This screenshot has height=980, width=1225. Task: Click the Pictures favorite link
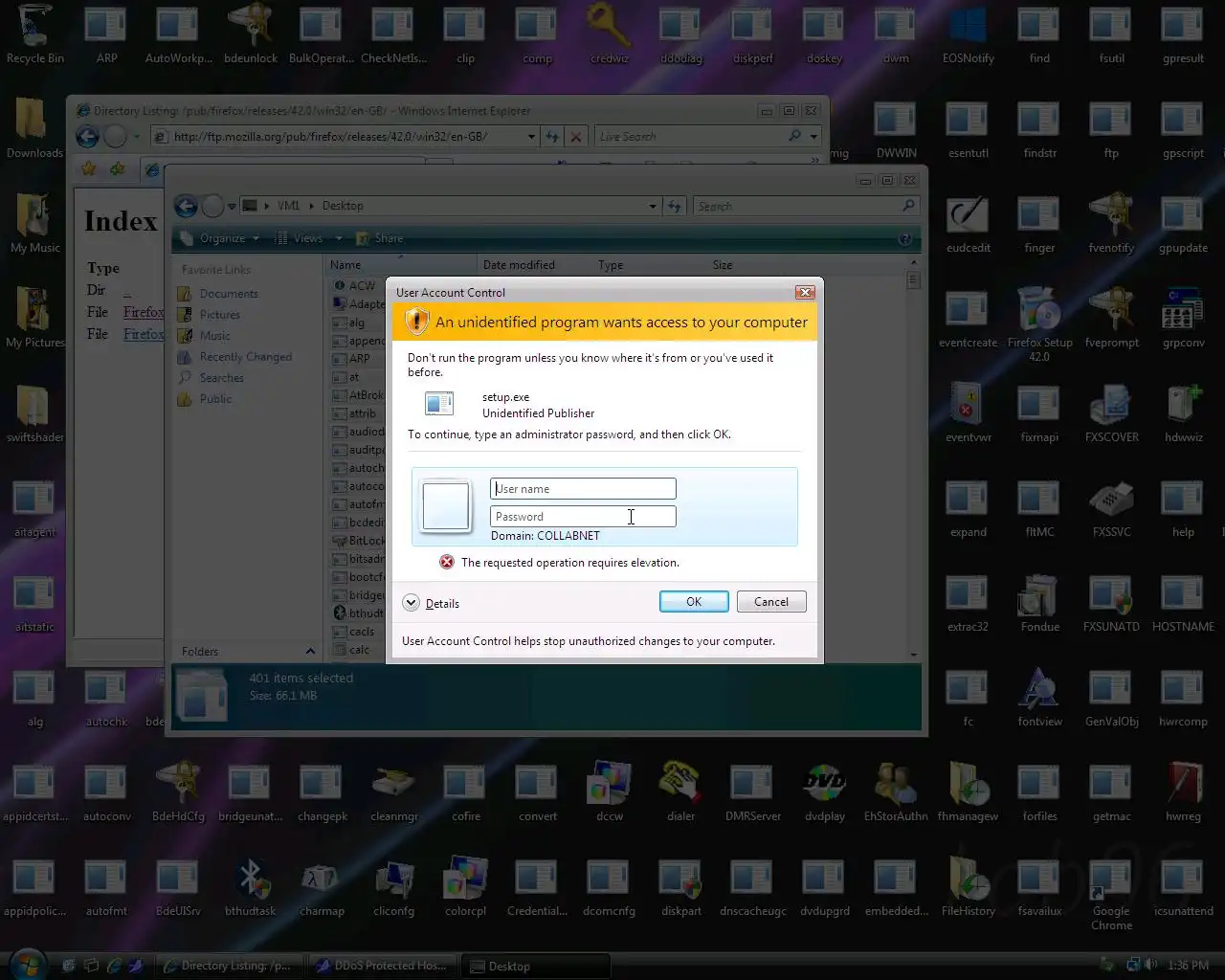tap(220, 315)
